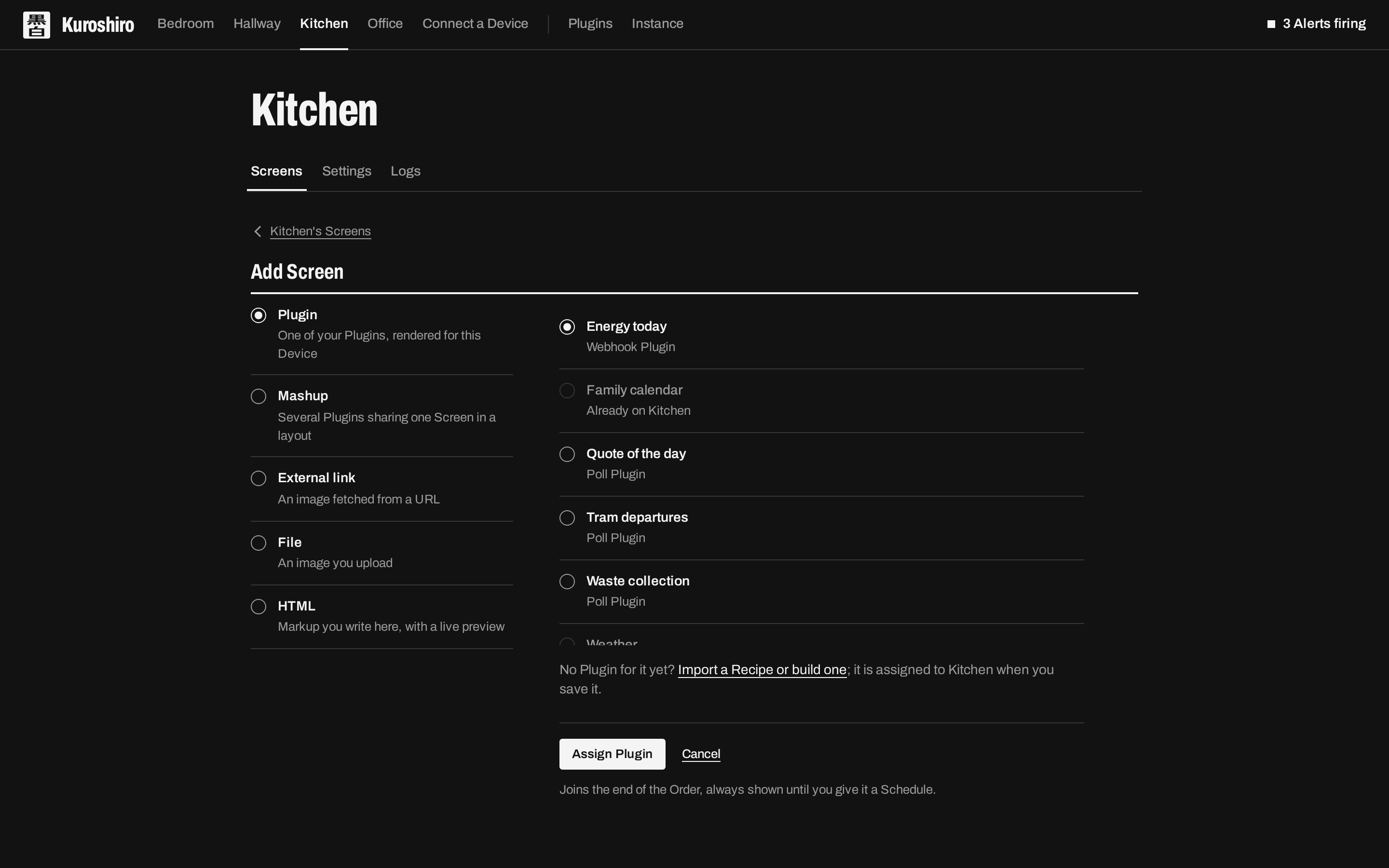Screen dimensions: 1389x868
Task: Open the Hallway device in navigation
Action: point(257,24)
